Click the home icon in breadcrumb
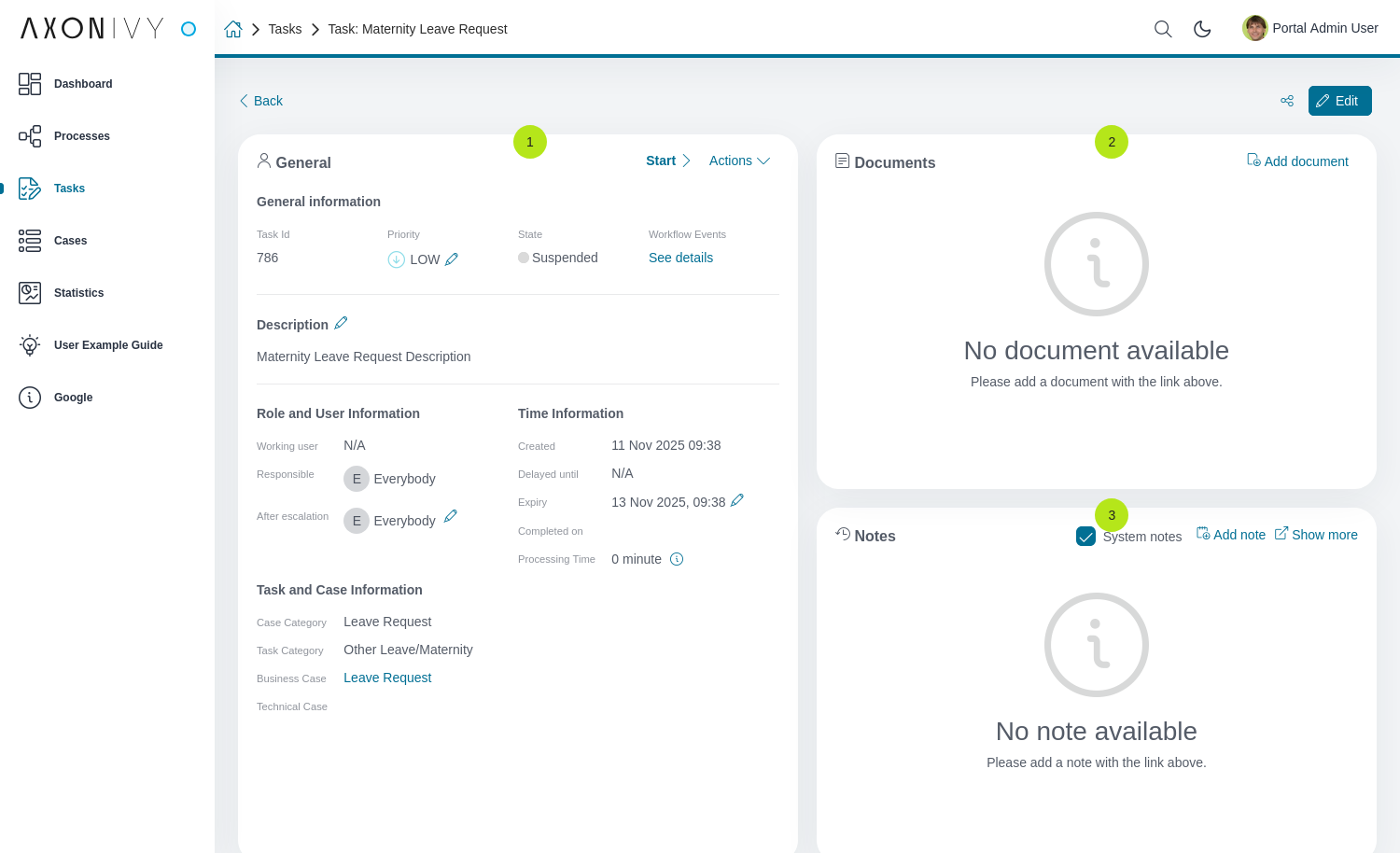1400x853 pixels. pyautogui.click(x=233, y=29)
